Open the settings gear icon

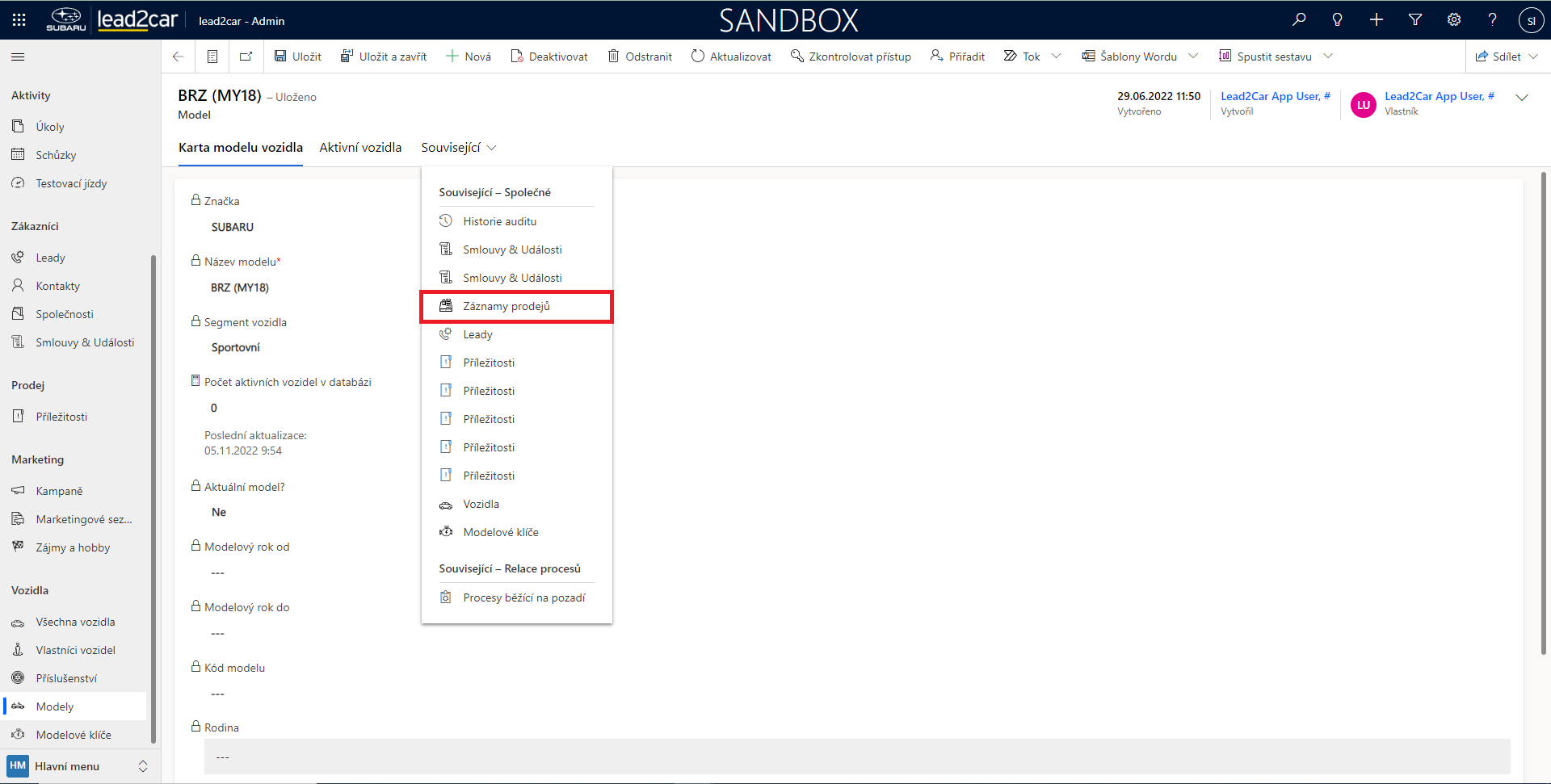(x=1454, y=20)
